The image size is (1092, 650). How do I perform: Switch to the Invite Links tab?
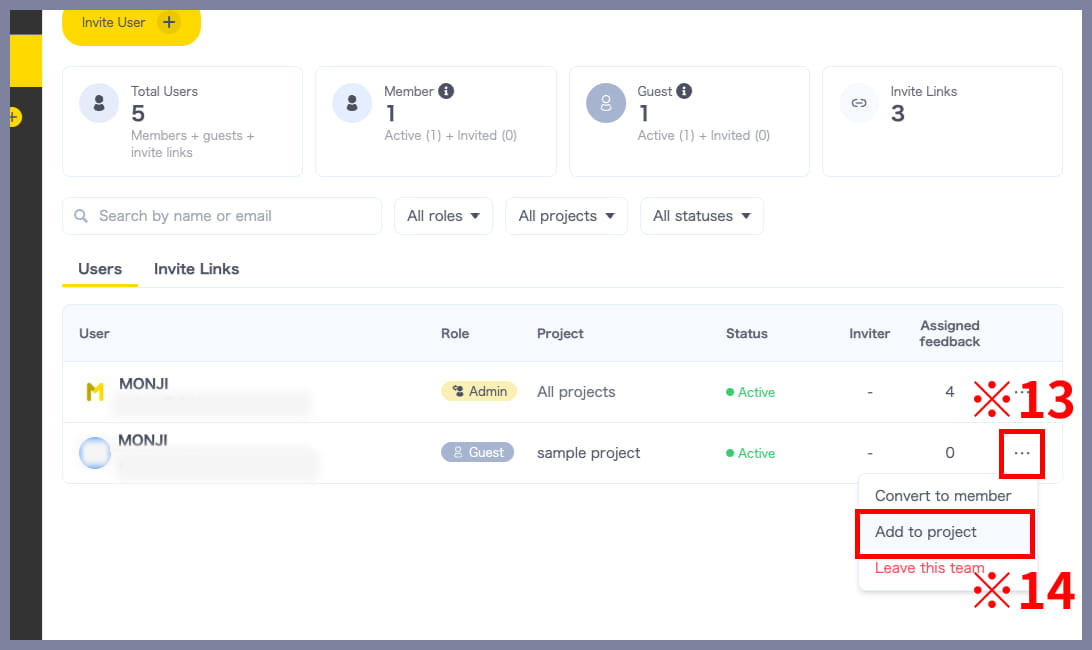click(x=196, y=269)
